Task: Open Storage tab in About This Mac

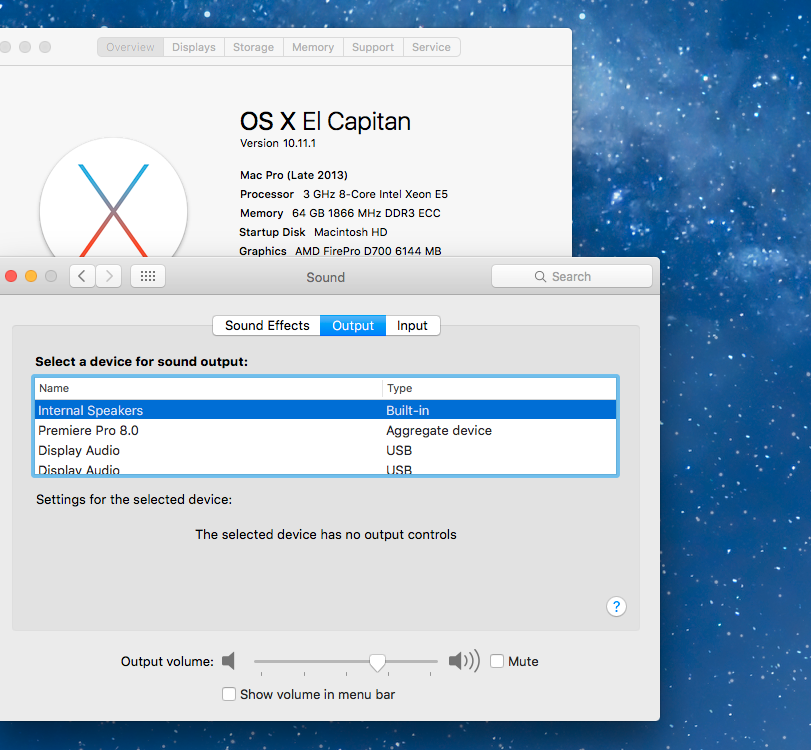Action: pyautogui.click(x=253, y=47)
